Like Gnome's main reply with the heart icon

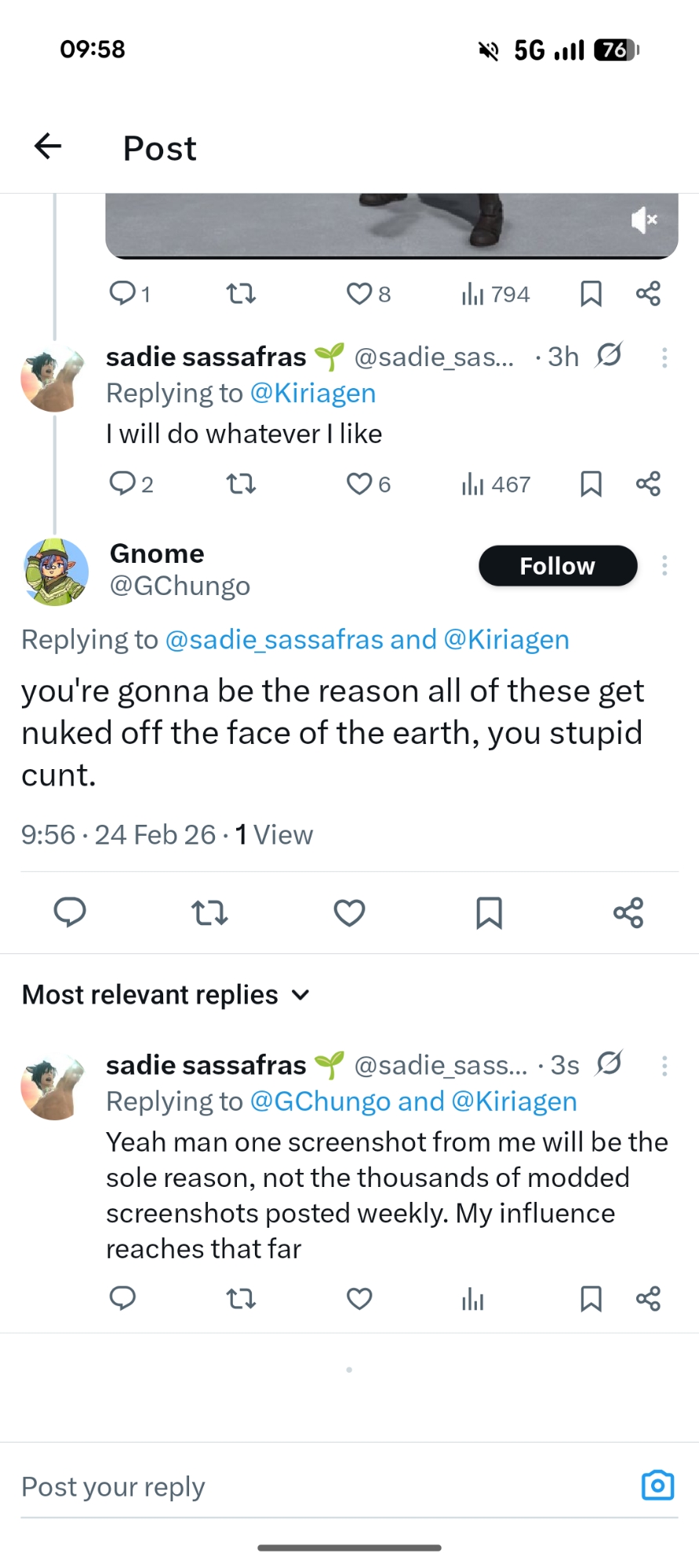[x=349, y=913]
